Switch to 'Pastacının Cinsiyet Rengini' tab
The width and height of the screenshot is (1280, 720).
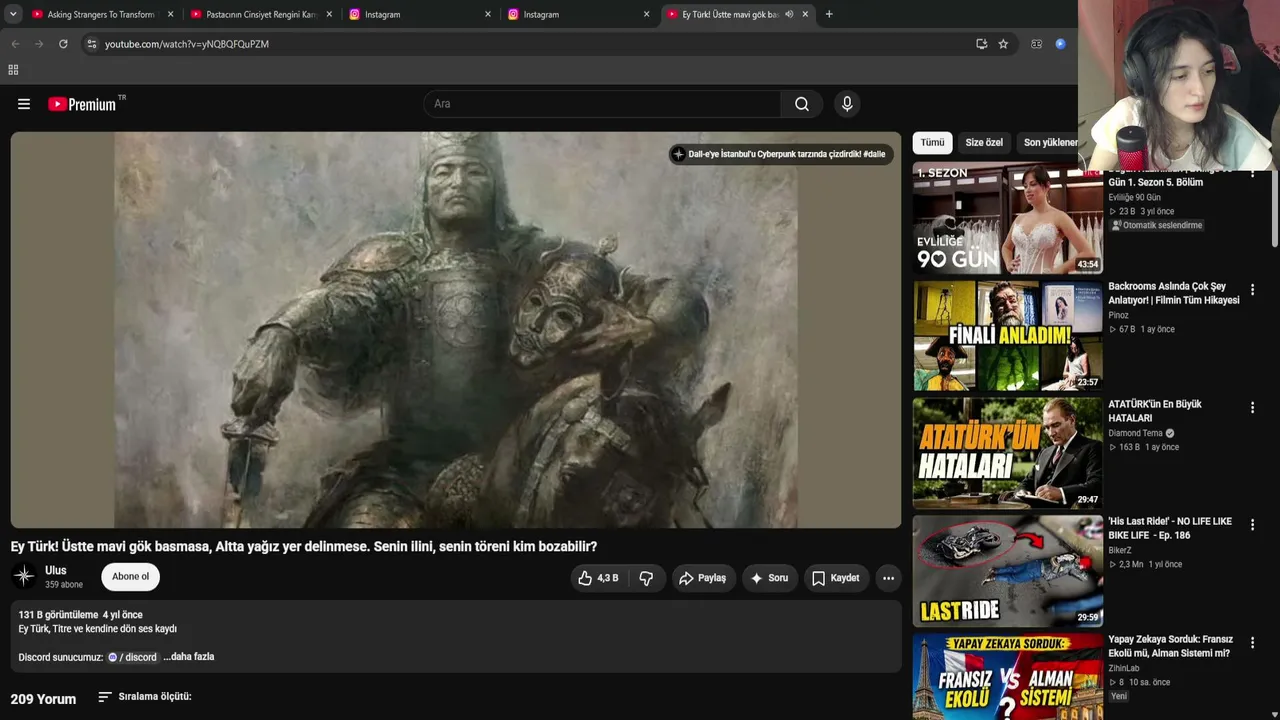coord(260,14)
